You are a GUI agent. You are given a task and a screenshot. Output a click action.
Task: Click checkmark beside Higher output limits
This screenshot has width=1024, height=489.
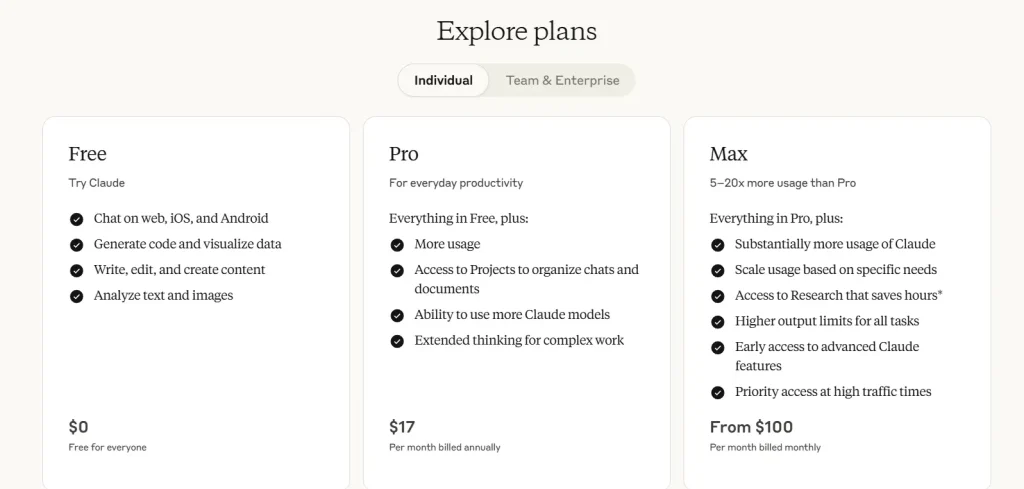718,322
